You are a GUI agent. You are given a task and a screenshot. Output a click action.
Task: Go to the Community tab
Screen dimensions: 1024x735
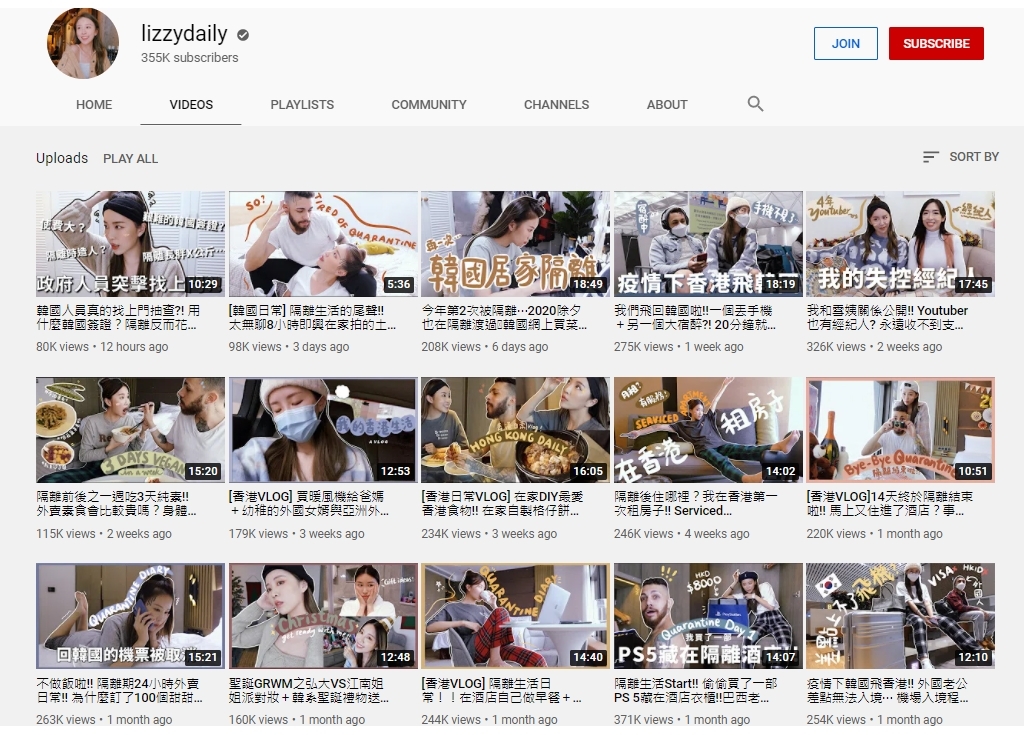429,104
